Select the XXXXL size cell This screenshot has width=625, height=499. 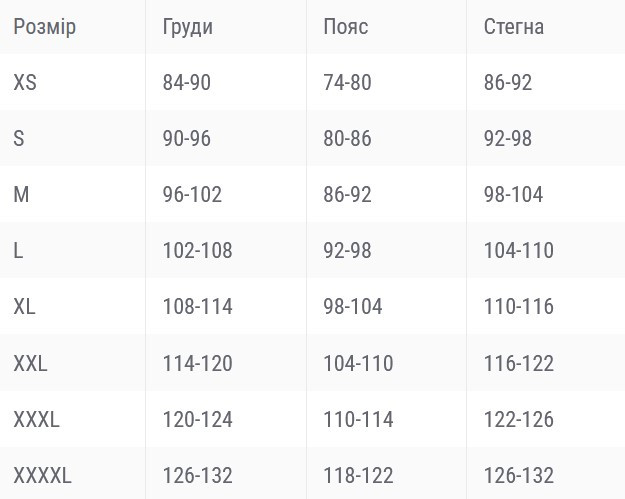(42, 475)
